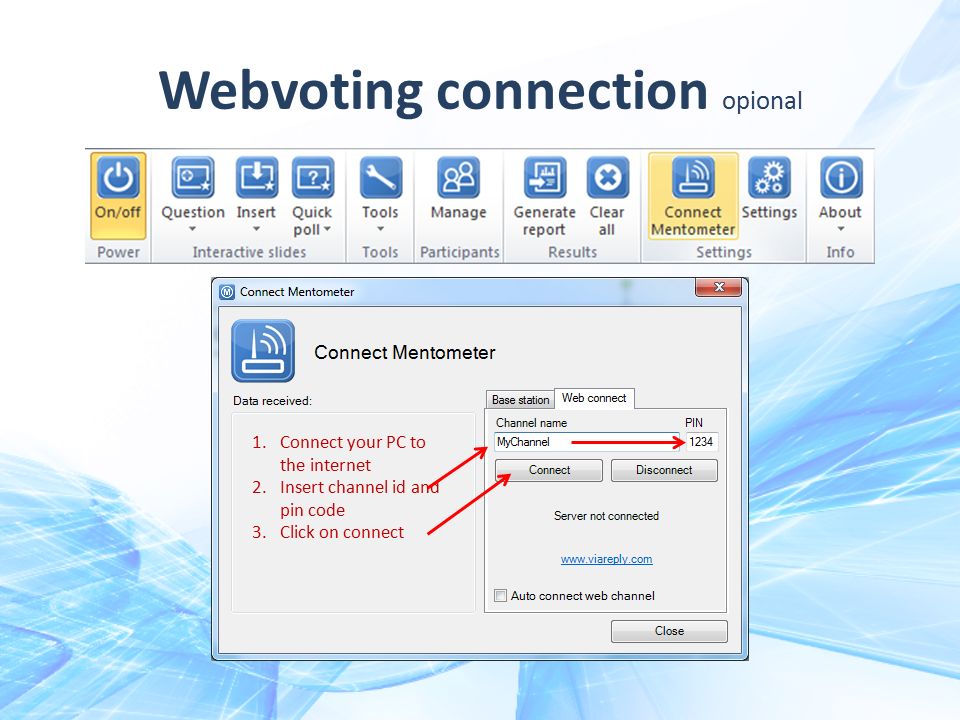Expand the Insert dropdown arrow

click(x=257, y=229)
